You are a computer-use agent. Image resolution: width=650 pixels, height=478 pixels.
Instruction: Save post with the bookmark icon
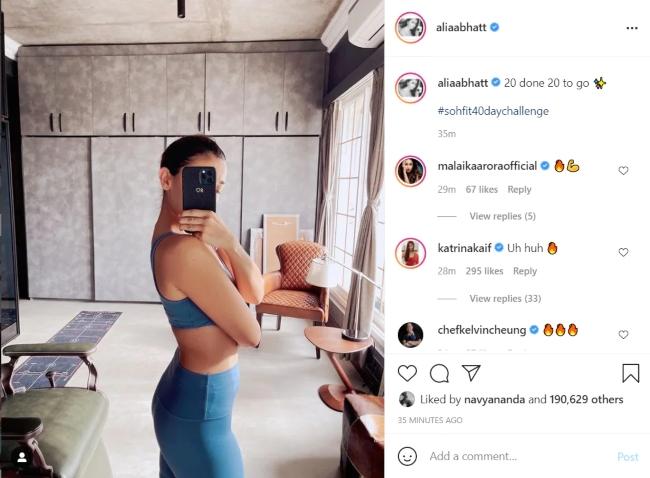[x=631, y=373]
